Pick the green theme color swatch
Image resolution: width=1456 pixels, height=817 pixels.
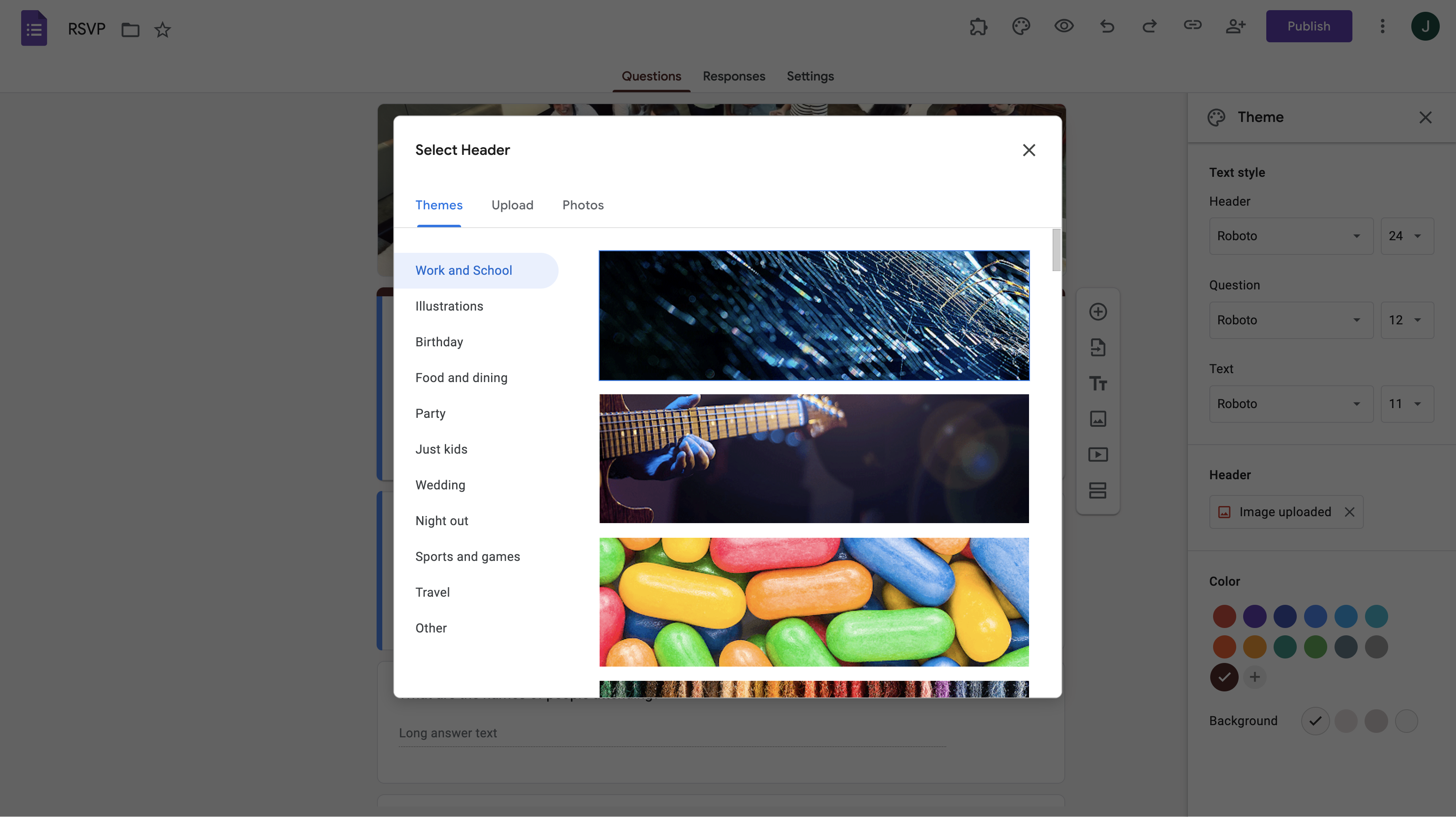[1315, 647]
